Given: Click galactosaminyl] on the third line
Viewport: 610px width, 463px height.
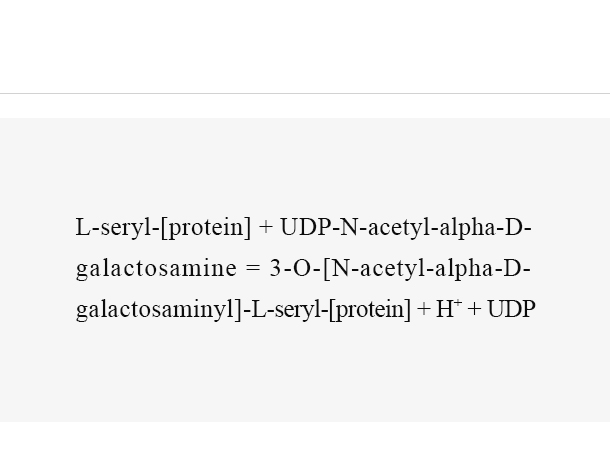Looking at the screenshot, I should pyautogui.click(x=159, y=310).
